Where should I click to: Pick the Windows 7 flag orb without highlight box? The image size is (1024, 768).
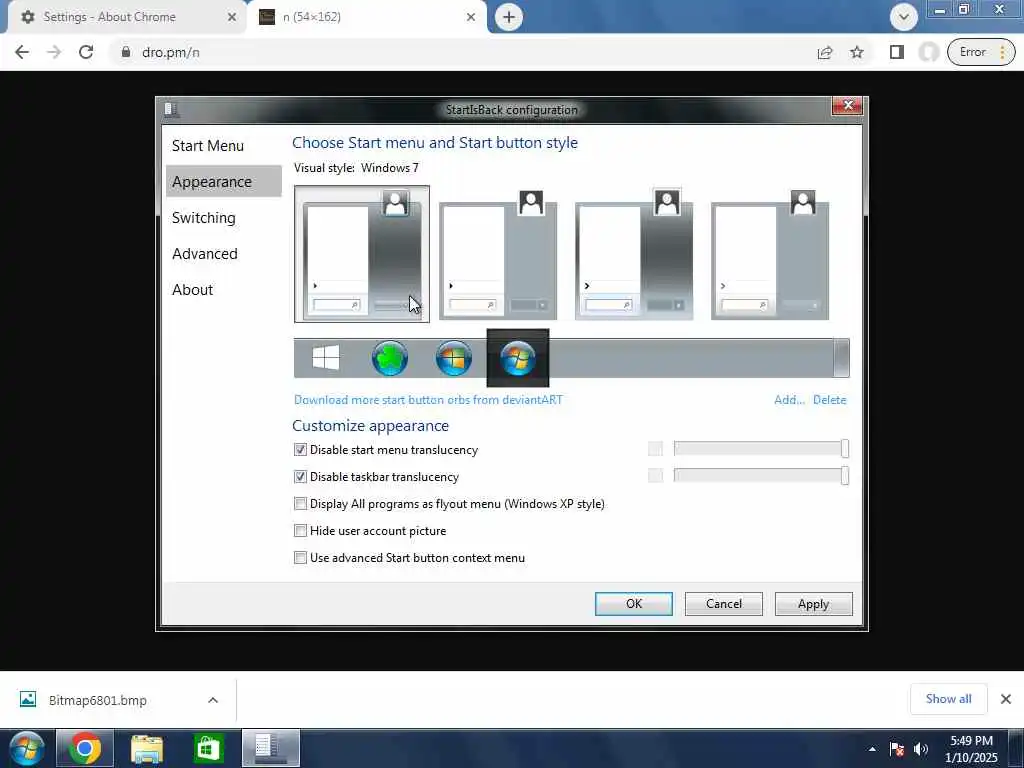[454, 358]
